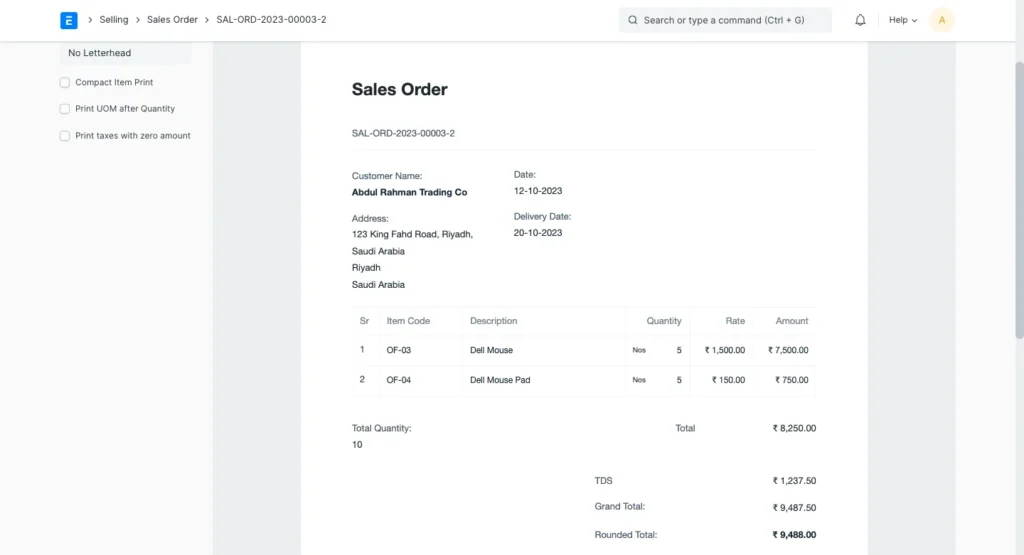Click the vertical page scrollbar

click(x=1019, y=200)
